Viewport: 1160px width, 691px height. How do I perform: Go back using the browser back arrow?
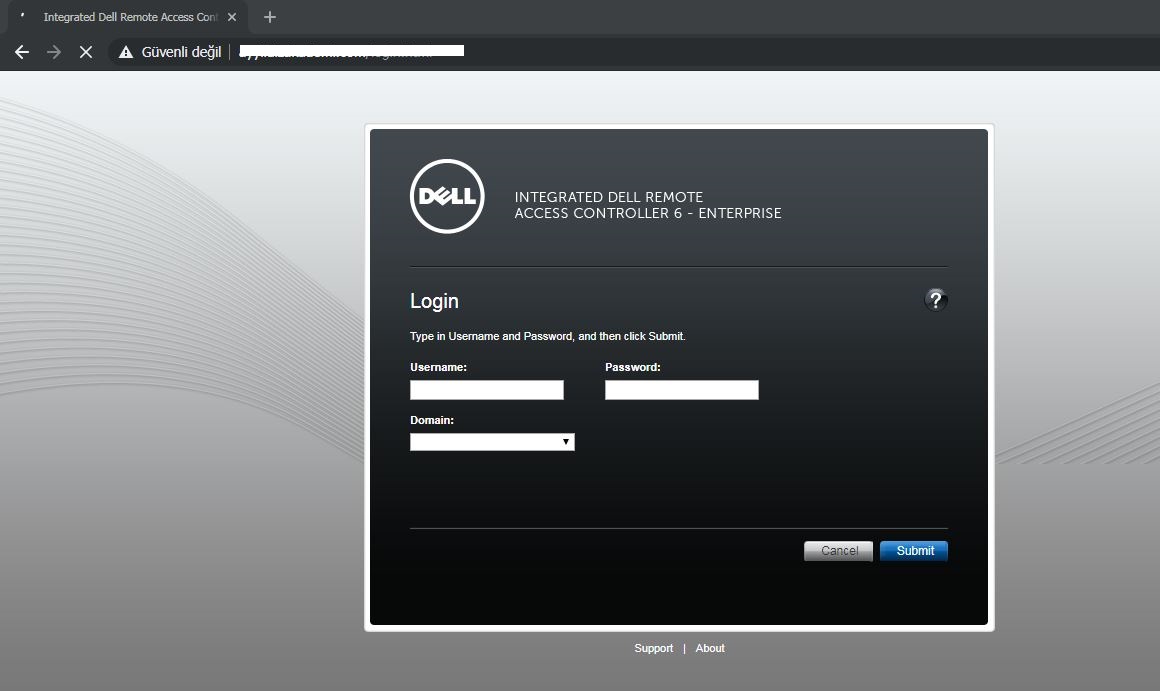(22, 52)
